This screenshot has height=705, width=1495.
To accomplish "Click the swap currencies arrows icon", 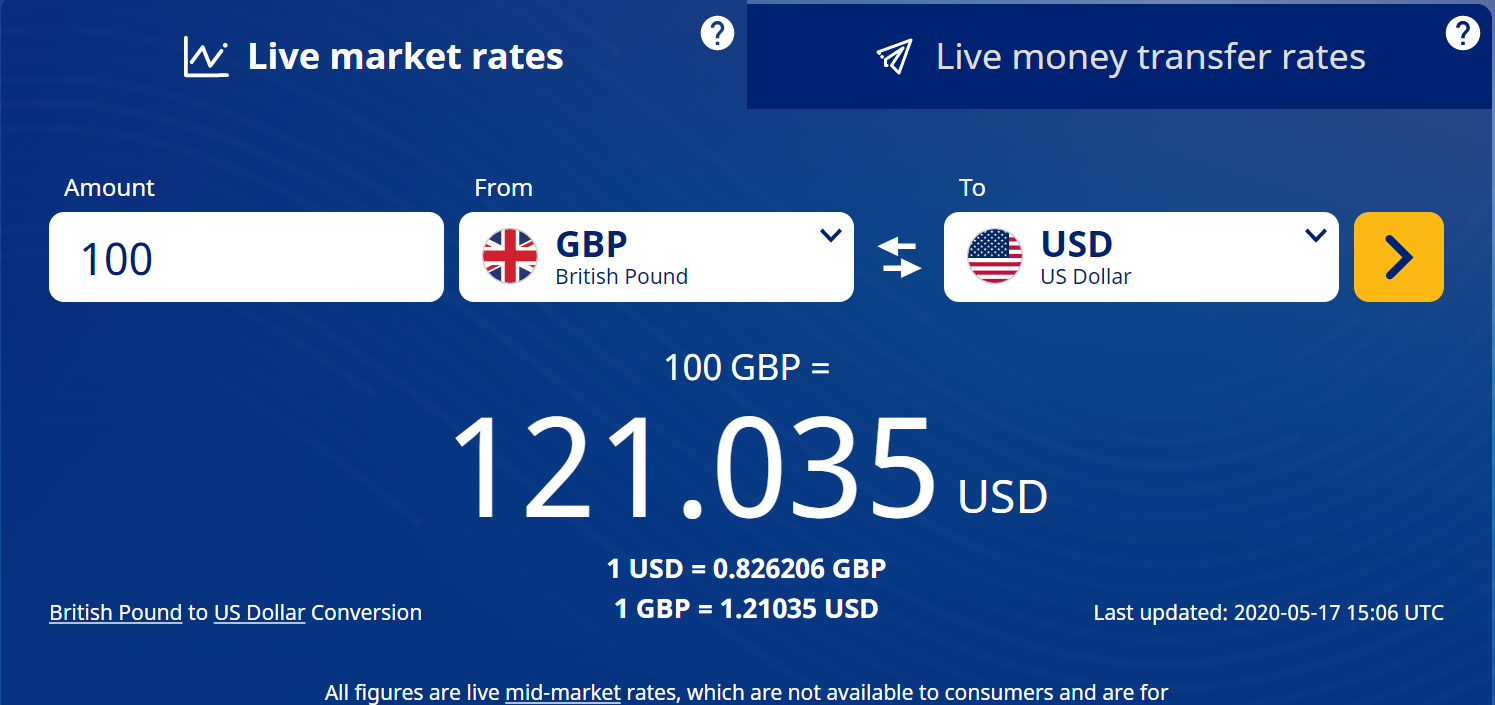I will [x=899, y=257].
